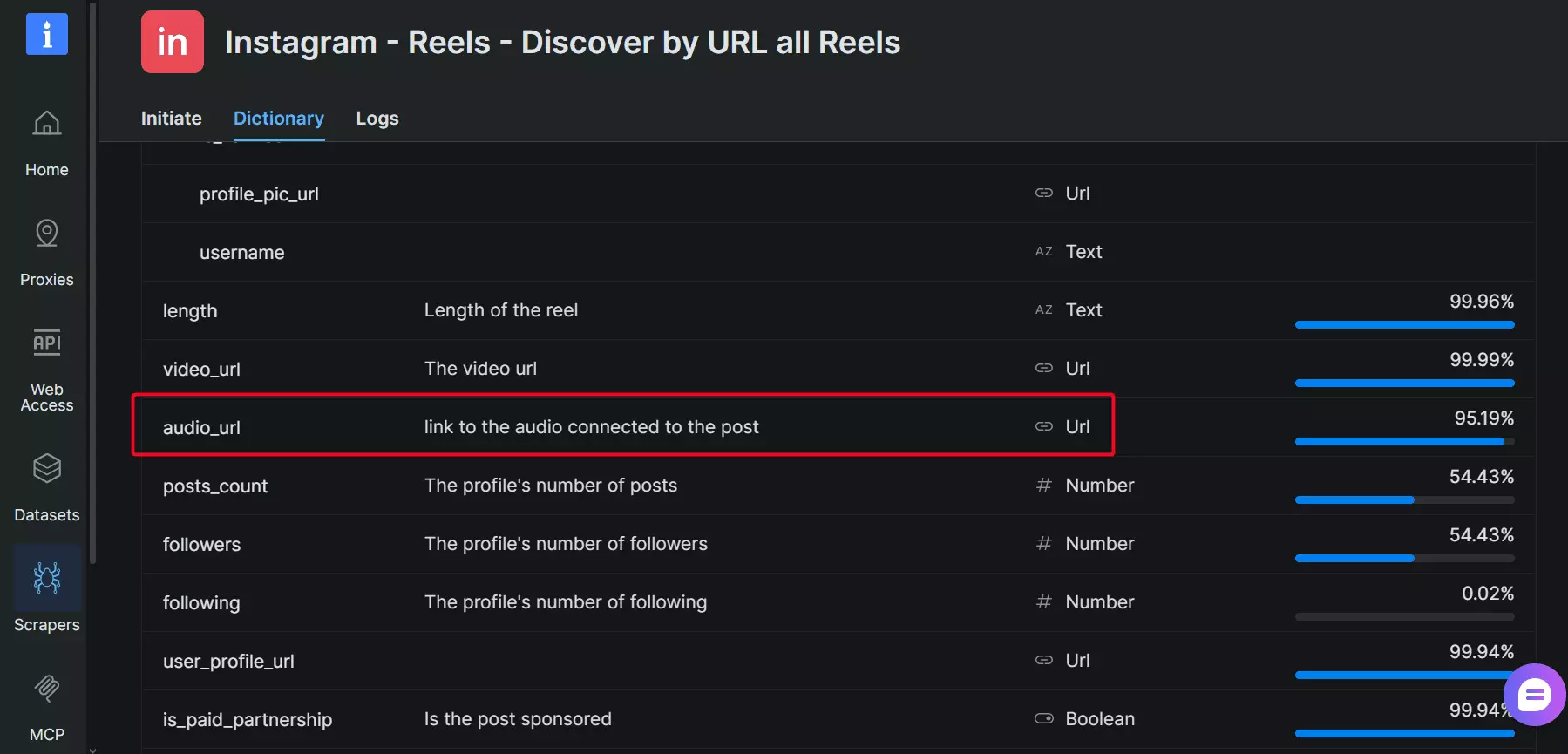
Task: Open the Proxies section
Action: 46,253
